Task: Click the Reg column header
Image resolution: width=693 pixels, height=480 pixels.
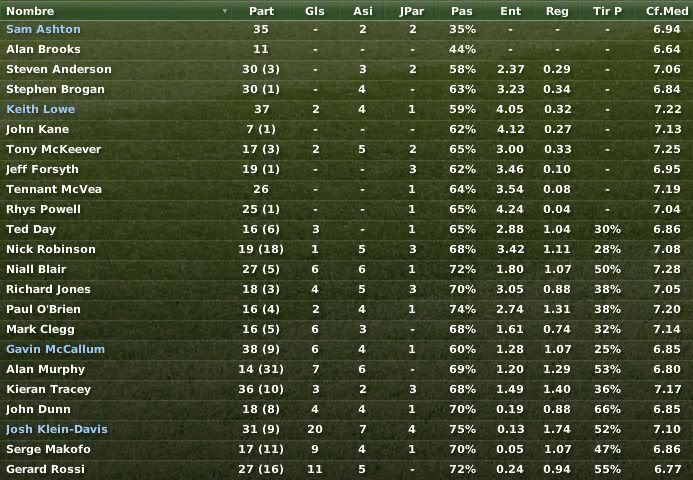Action: tap(557, 11)
